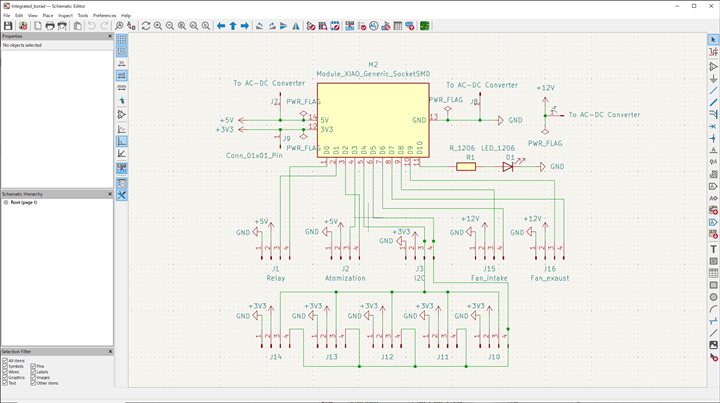Choose the Place Symbol tool
Screen dimensions: 720x403
(x=713, y=67)
